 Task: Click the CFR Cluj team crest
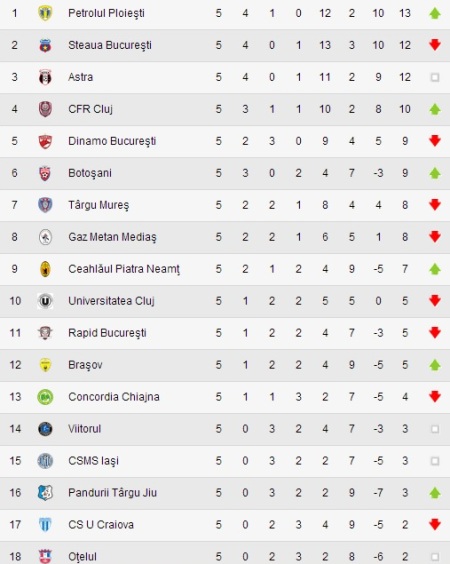[45, 109]
